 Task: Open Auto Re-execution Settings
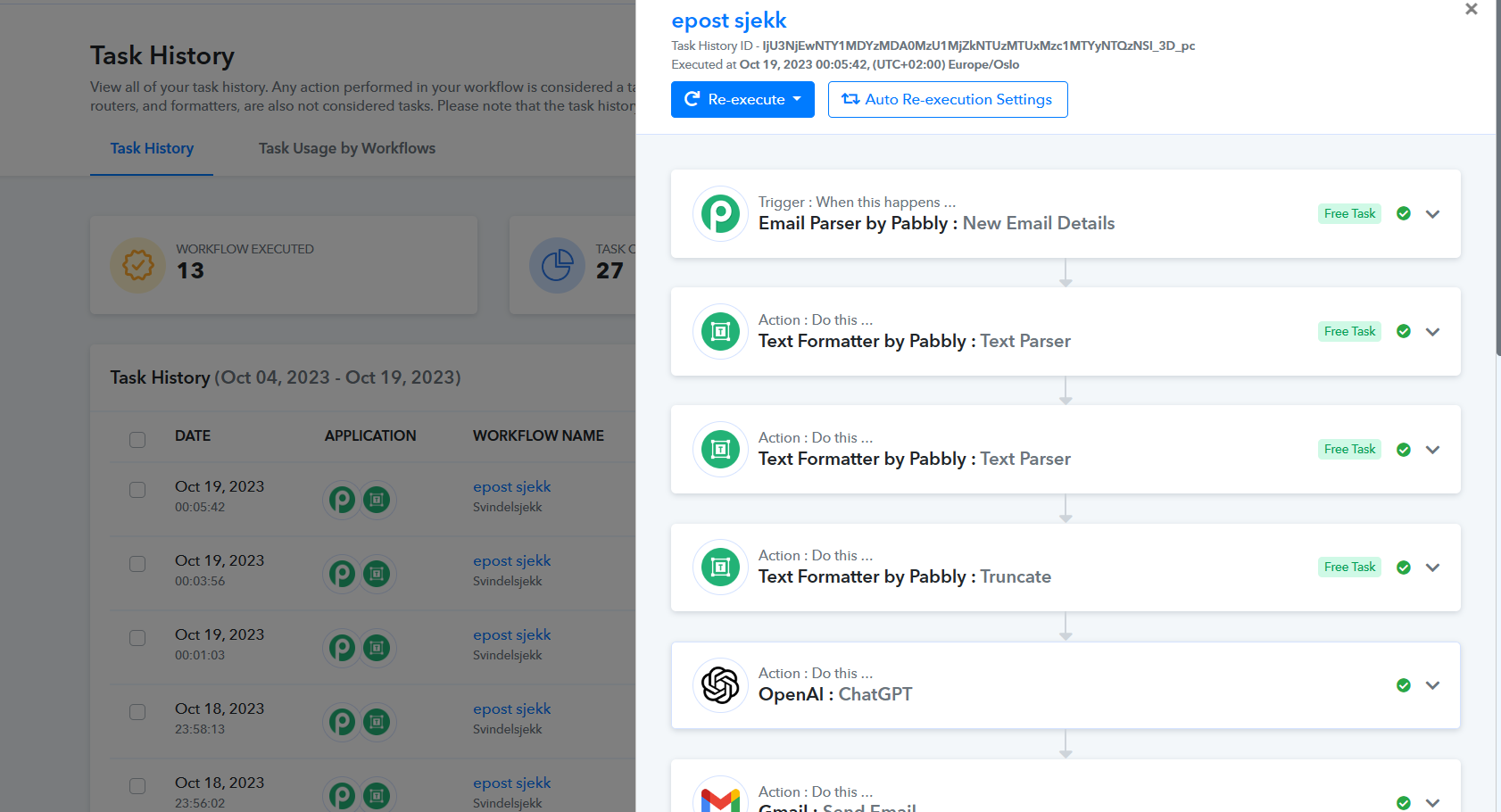tap(948, 99)
